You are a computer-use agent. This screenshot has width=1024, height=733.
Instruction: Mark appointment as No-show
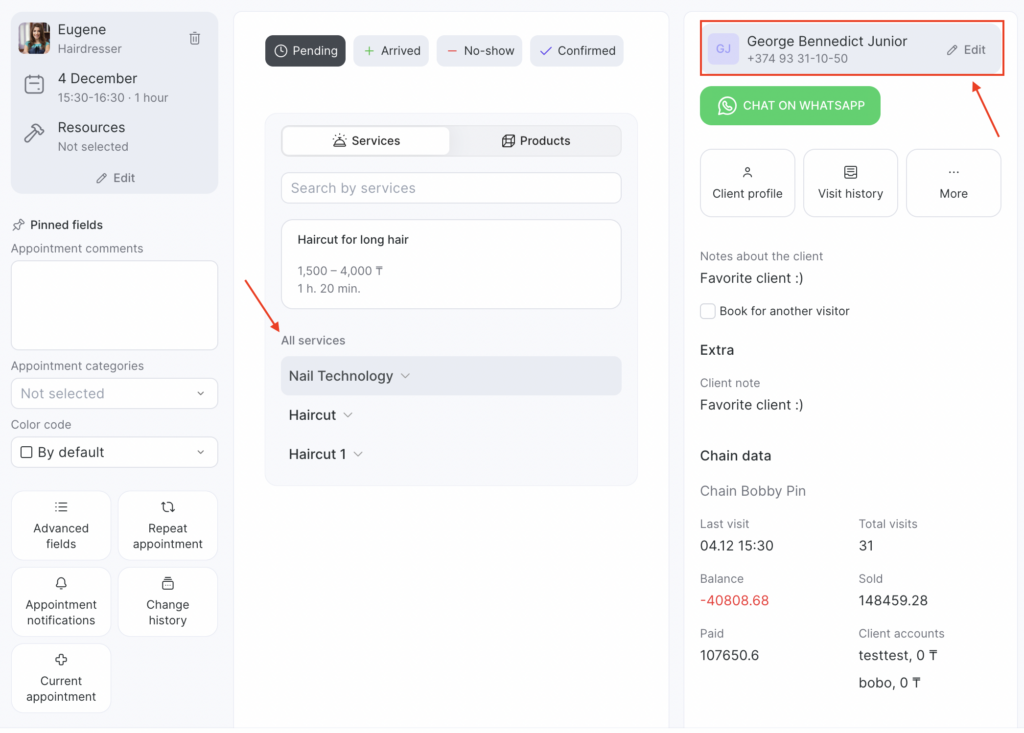click(x=479, y=51)
